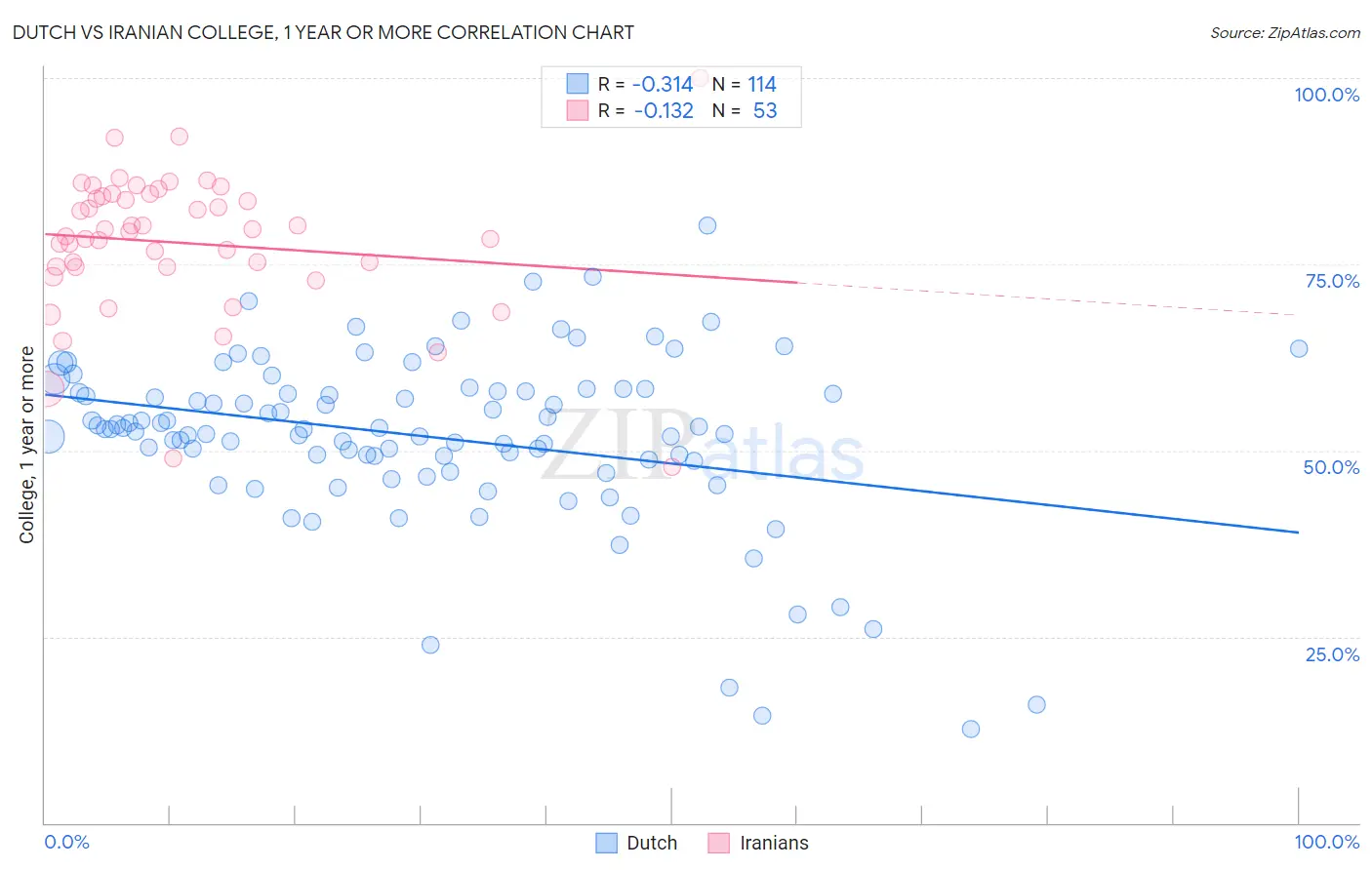Open the Source: ZipAtlas.com link
The height and width of the screenshot is (870, 1372).
point(1285,32)
